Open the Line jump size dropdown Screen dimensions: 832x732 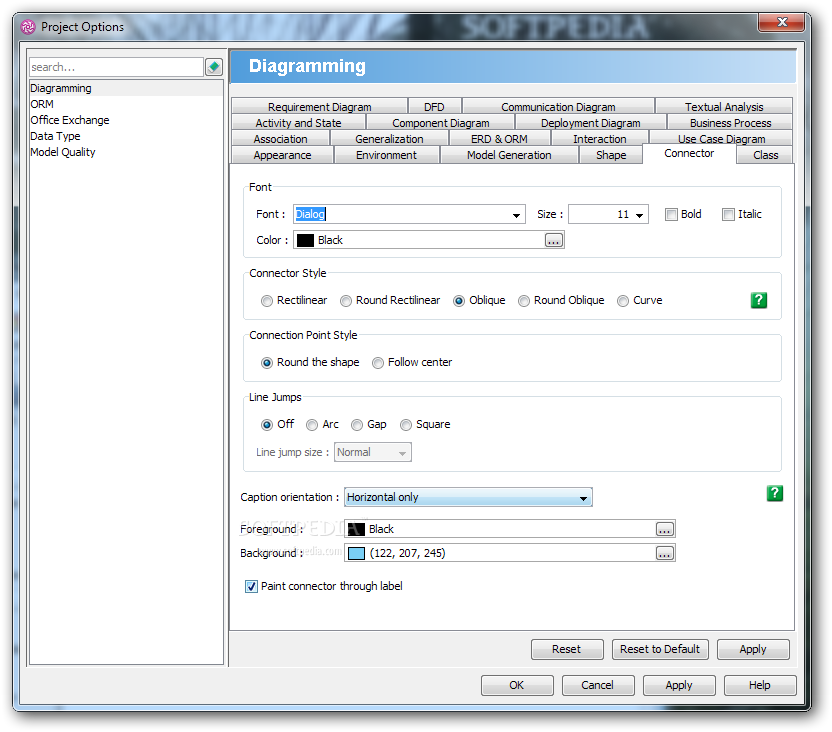point(372,452)
